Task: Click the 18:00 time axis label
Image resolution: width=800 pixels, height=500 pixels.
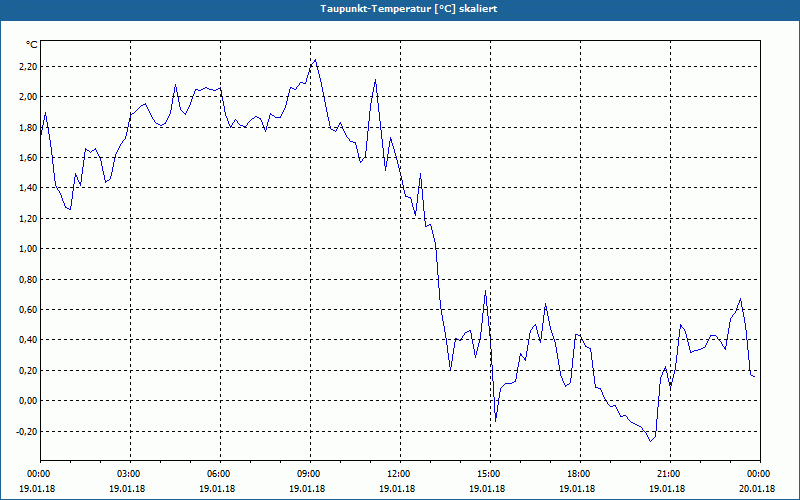Action: tap(580, 474)
